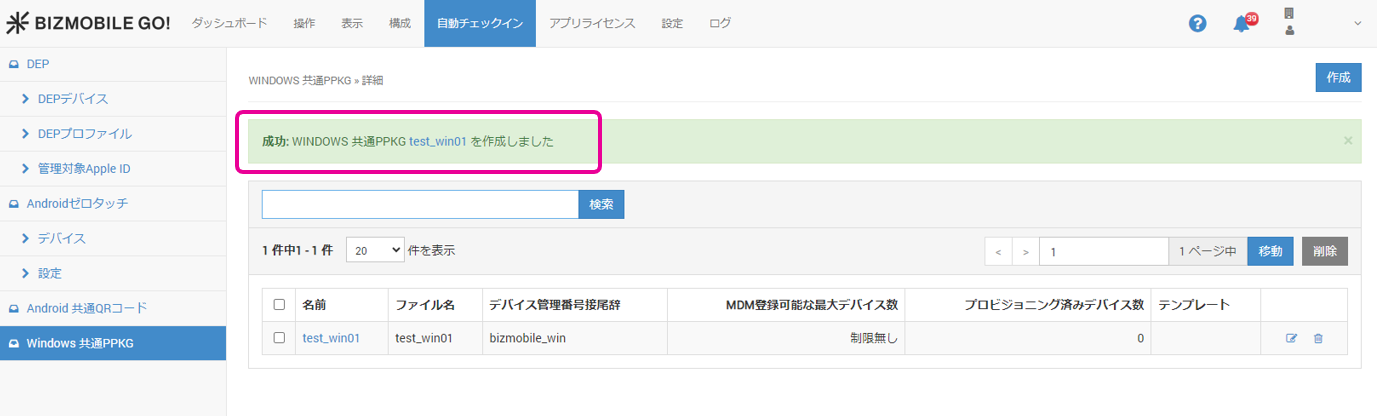This screenshot has height=416, width=1377.
Task: Click the 作成 button
Action: coord(1338,77)
